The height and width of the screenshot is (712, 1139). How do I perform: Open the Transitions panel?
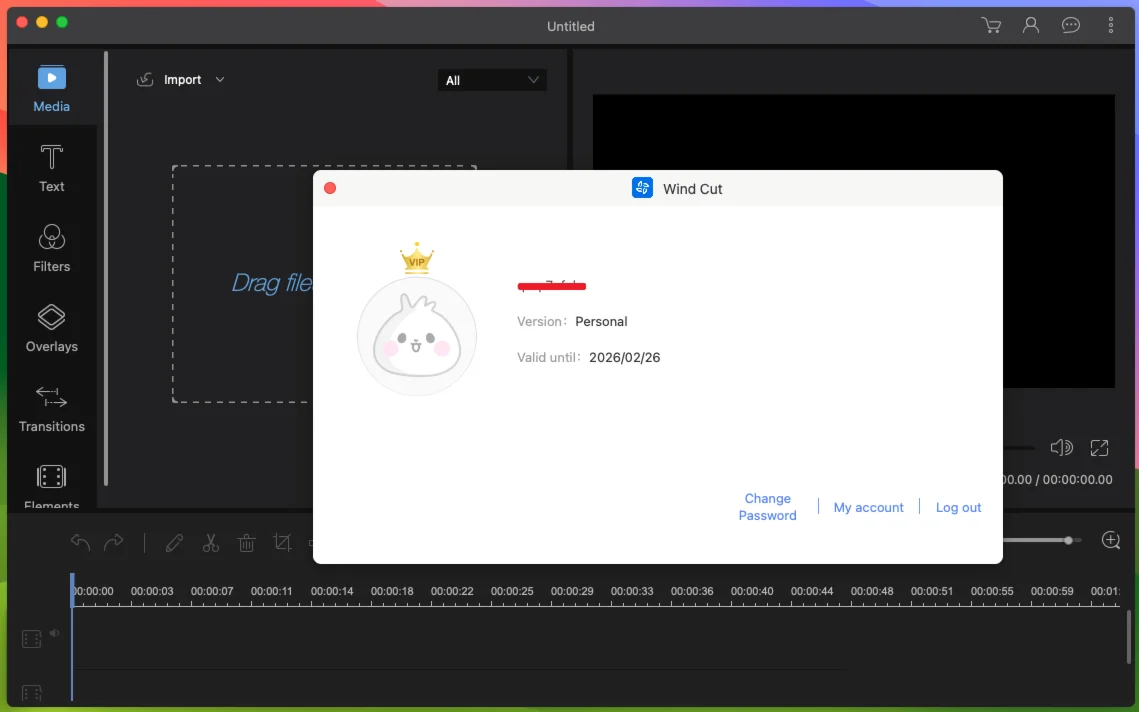click(52, 408)
